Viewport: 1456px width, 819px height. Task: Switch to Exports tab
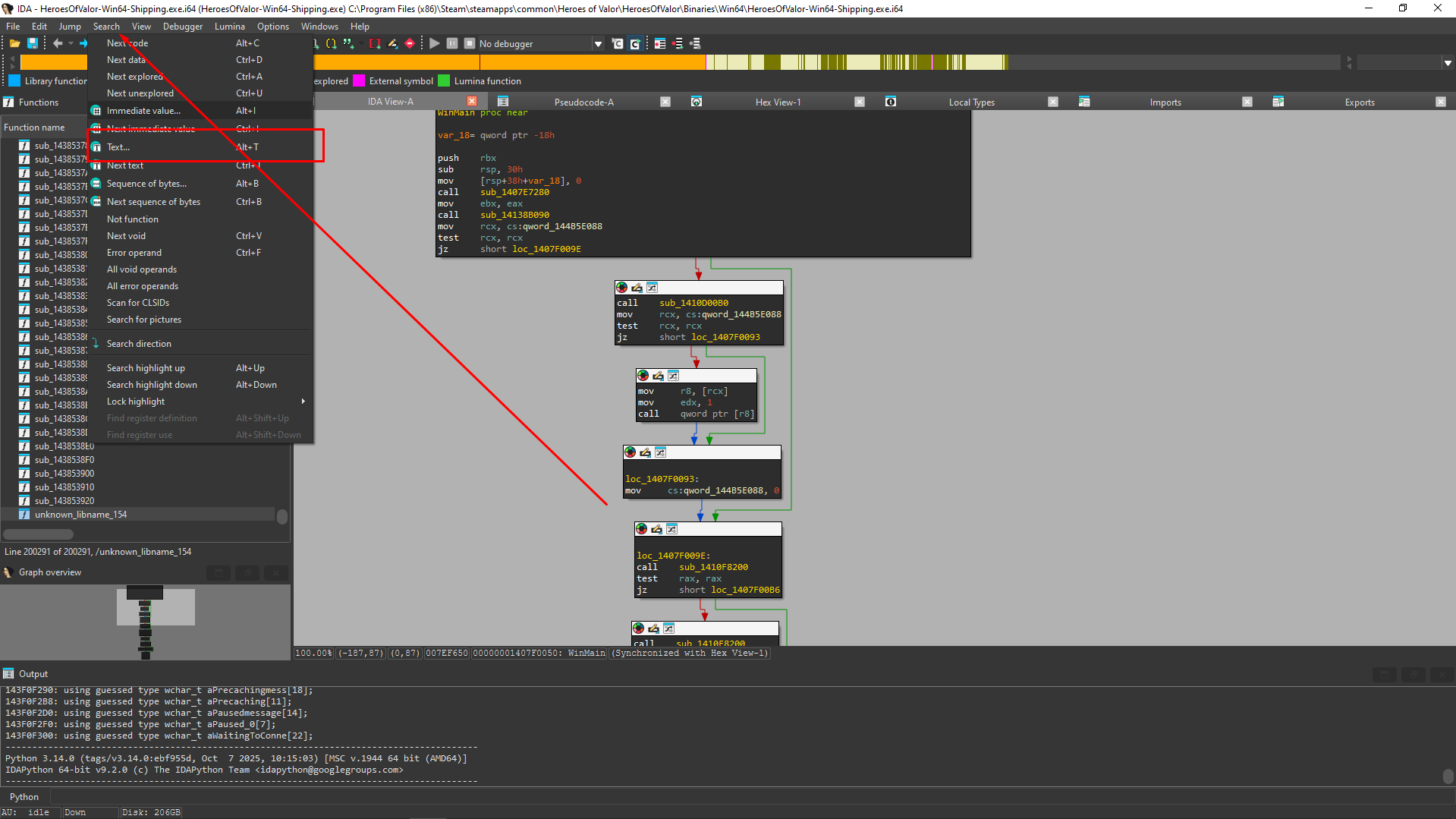click(1360, 102)
